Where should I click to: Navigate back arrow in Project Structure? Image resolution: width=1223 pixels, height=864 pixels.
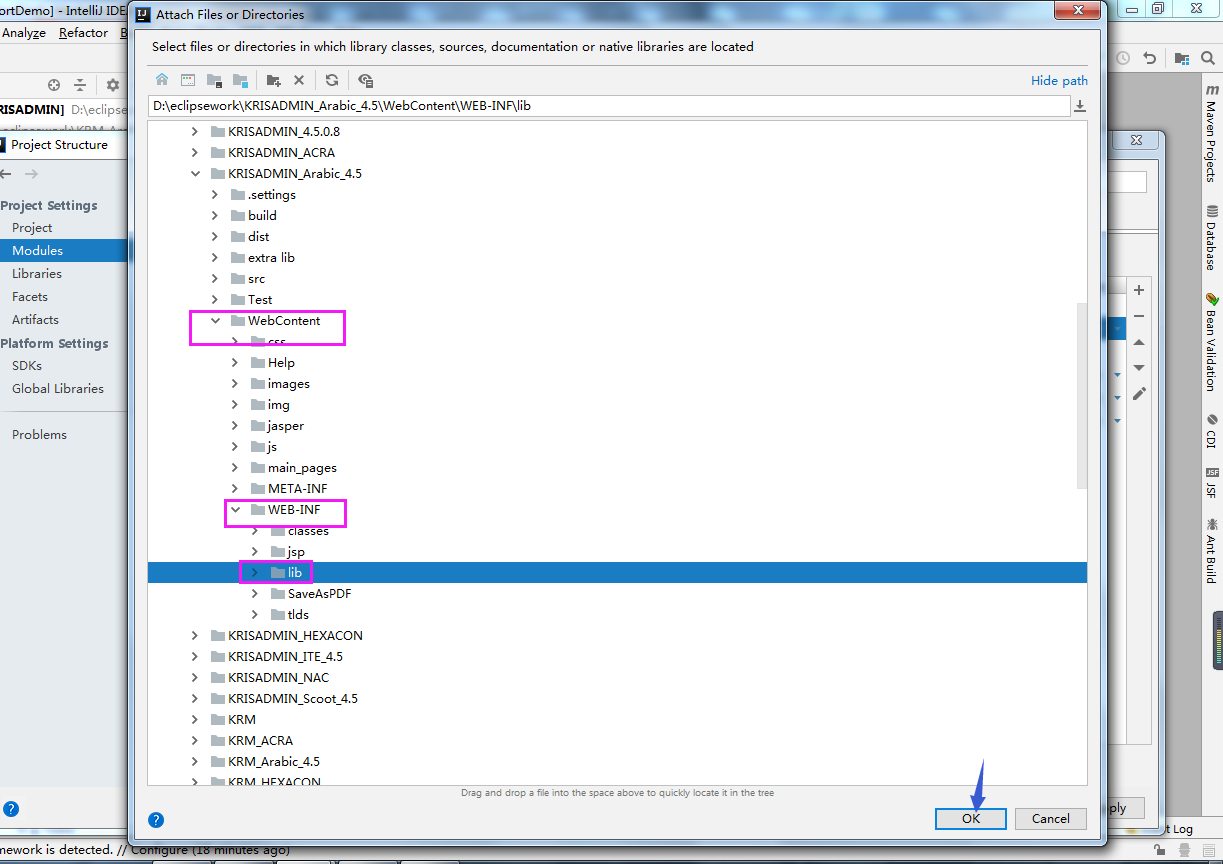coord(5,174)
